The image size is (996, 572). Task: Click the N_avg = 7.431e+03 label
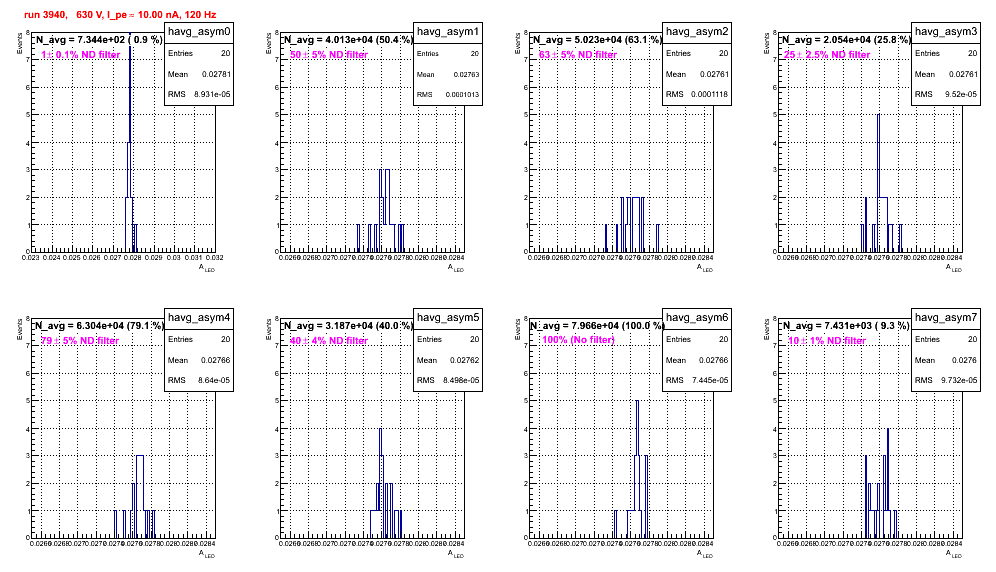click(845, 326)
